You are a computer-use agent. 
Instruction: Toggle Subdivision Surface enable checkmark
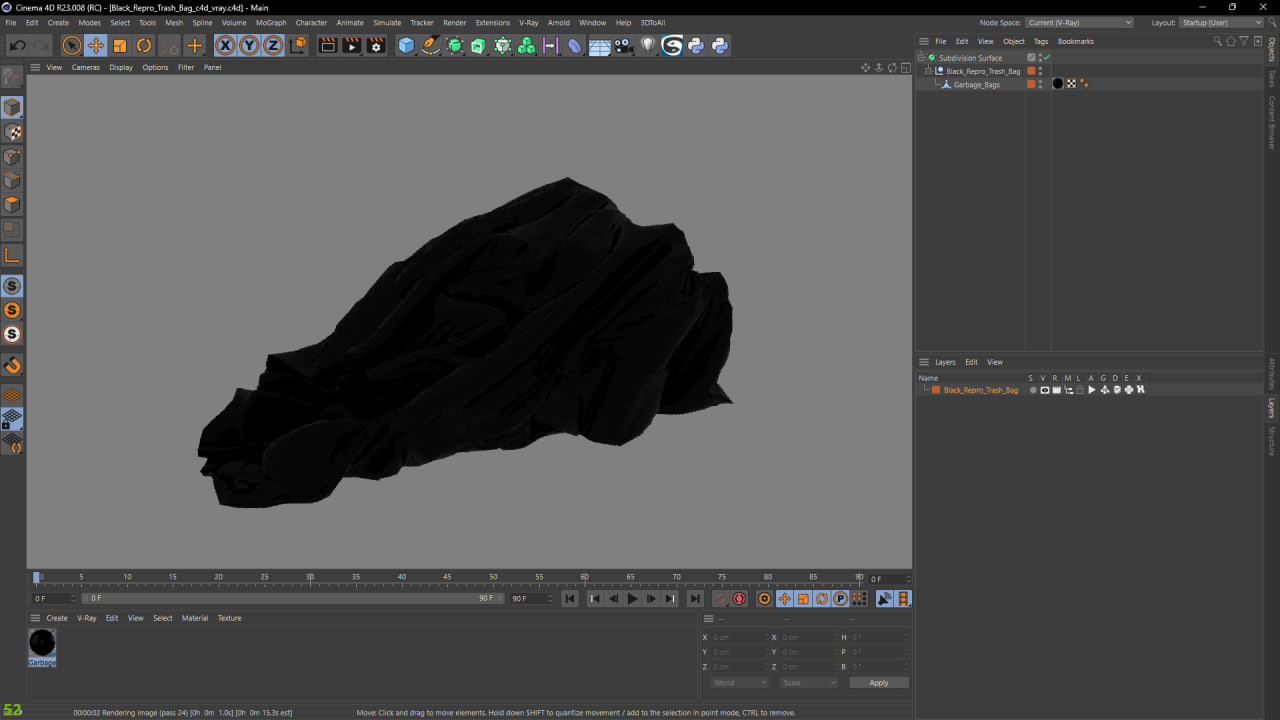coord(1046,58)
